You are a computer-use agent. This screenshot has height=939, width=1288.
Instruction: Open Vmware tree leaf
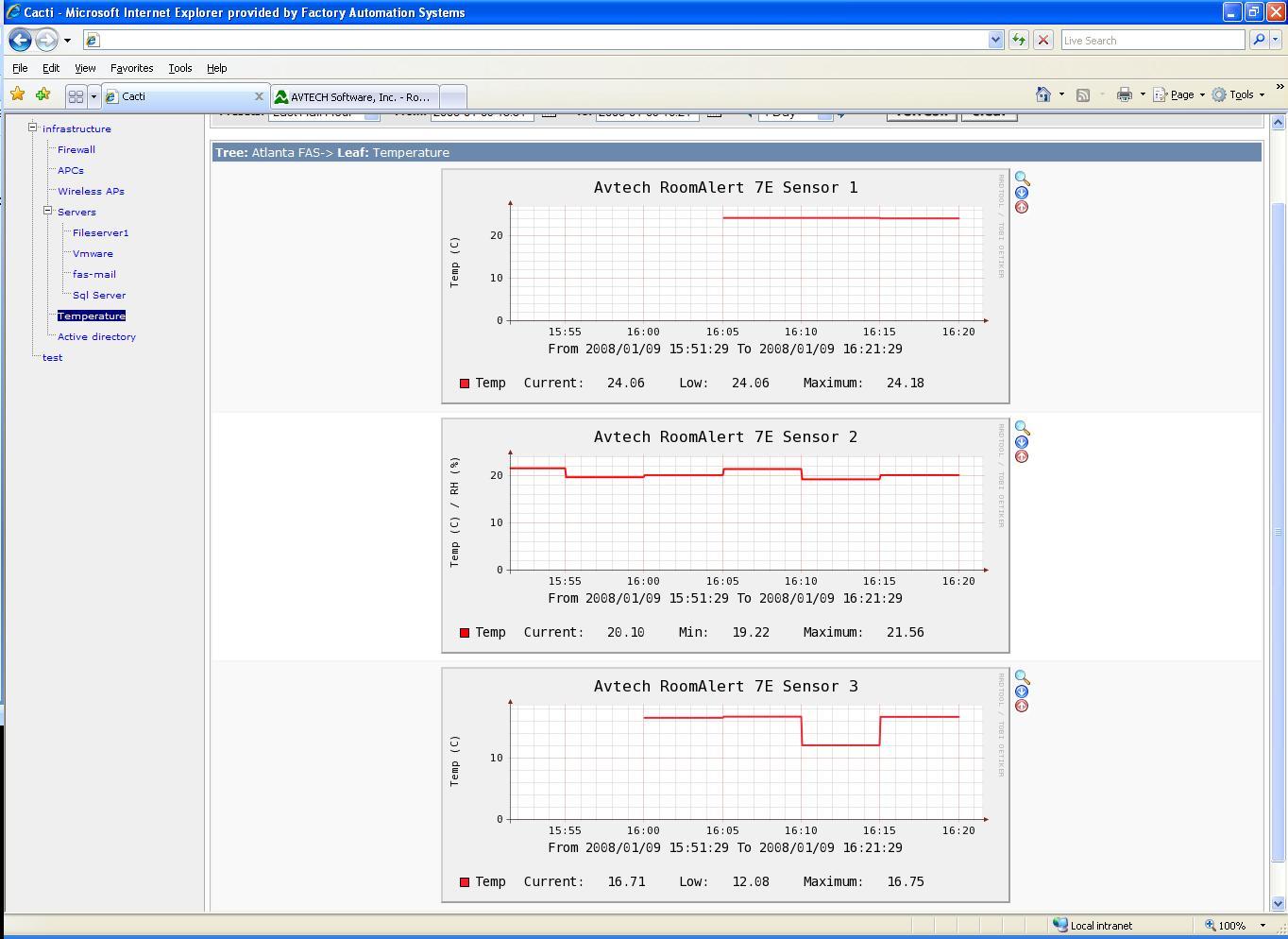(93, 253)
